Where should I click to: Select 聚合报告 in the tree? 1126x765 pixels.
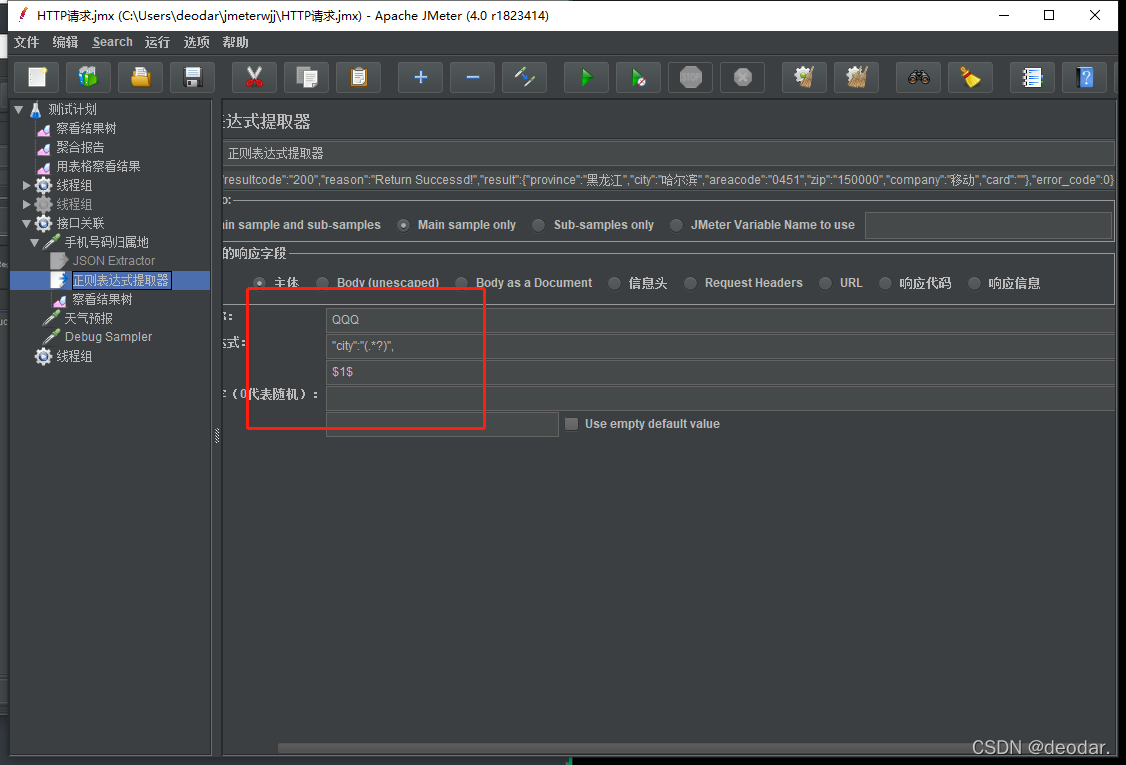[80, 147]
